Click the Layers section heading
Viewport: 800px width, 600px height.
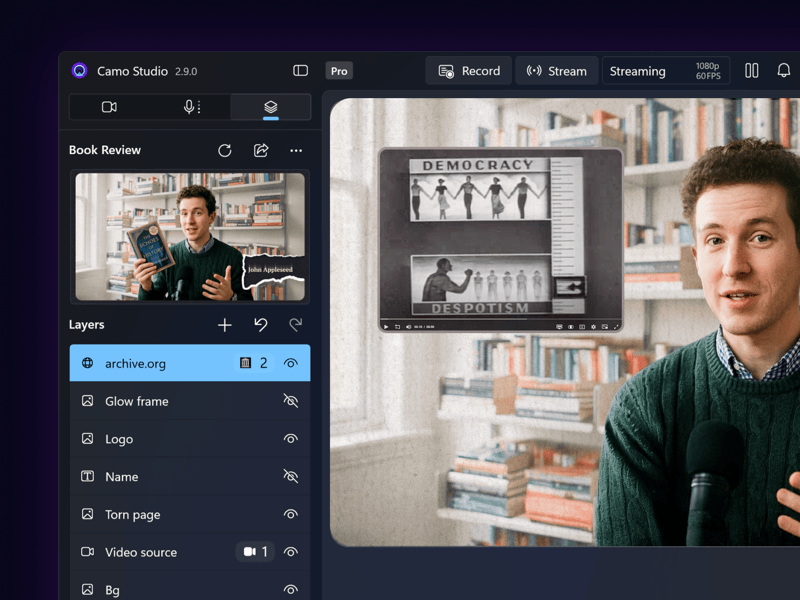click(87, 324)
